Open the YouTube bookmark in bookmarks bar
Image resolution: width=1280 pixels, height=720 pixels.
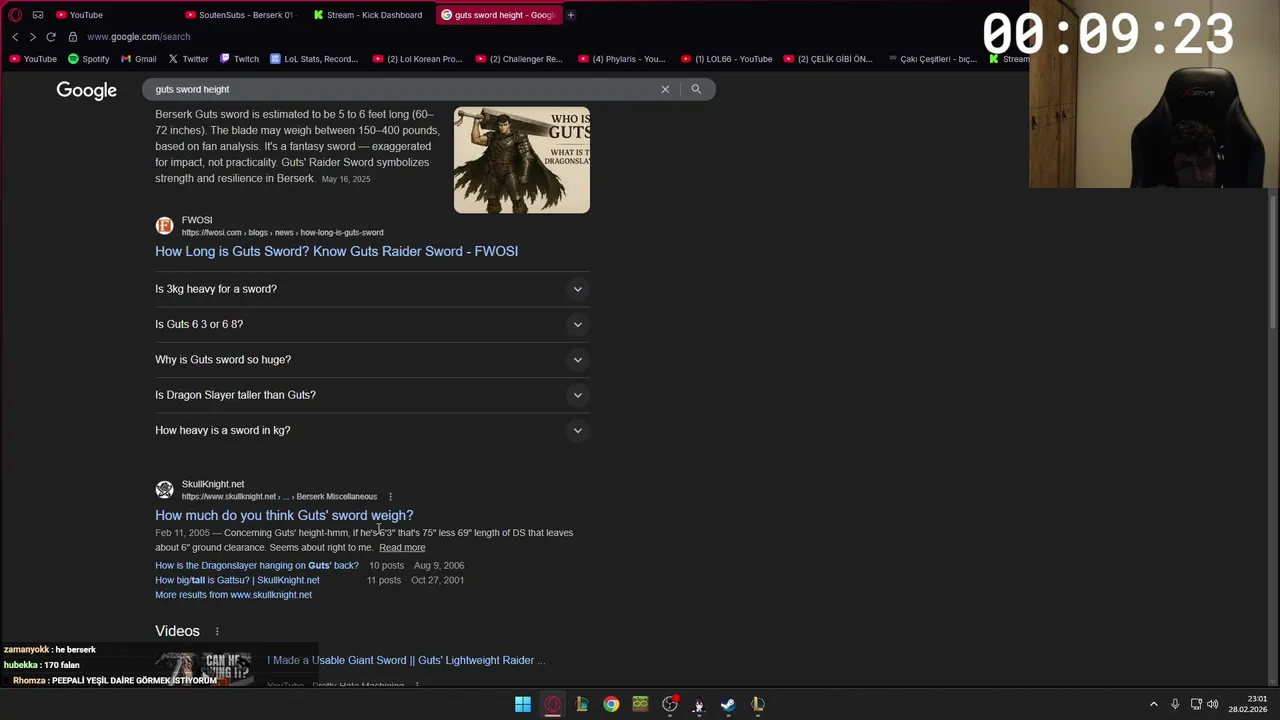pyautogui.click(x=33, y=59)
